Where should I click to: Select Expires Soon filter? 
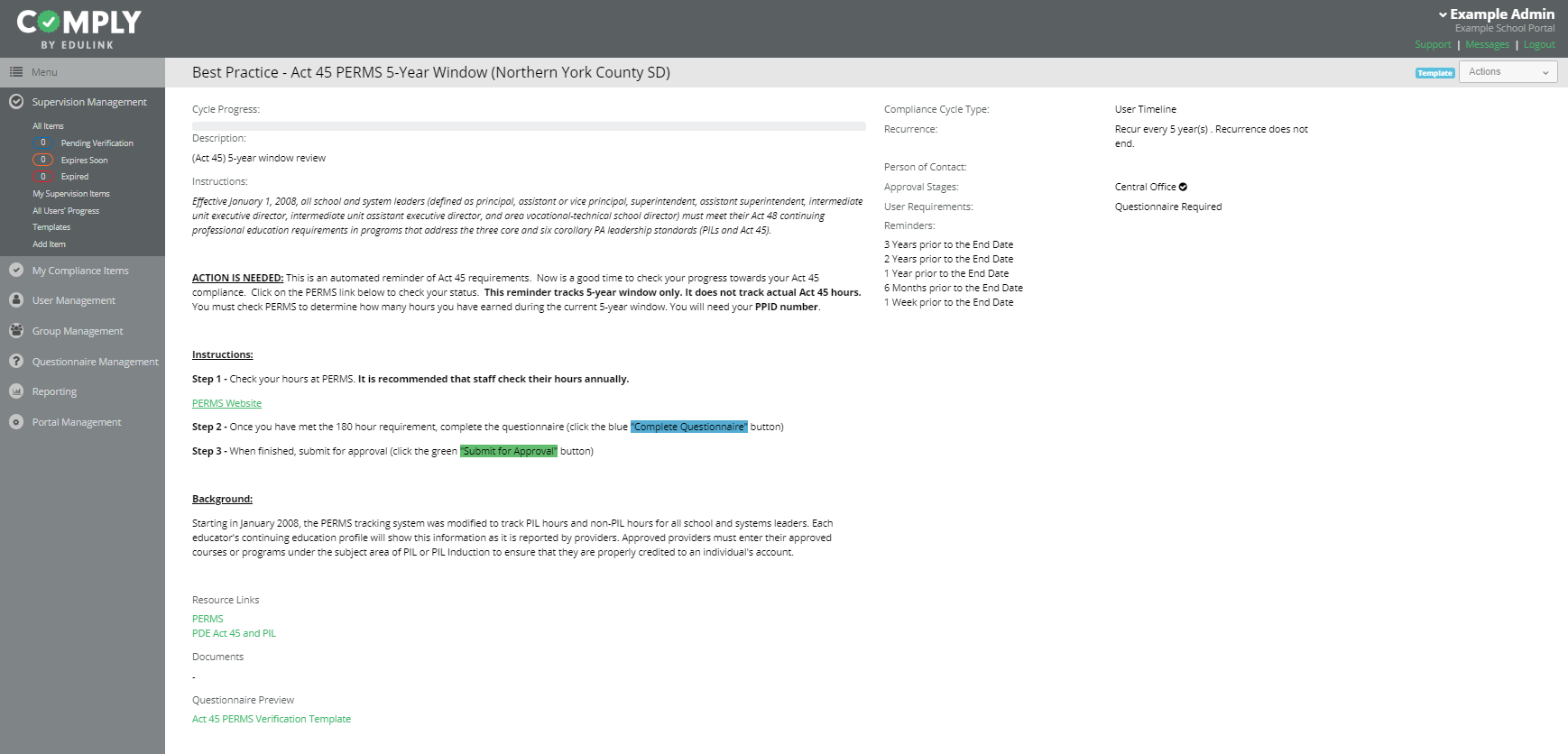click(84, 161)
